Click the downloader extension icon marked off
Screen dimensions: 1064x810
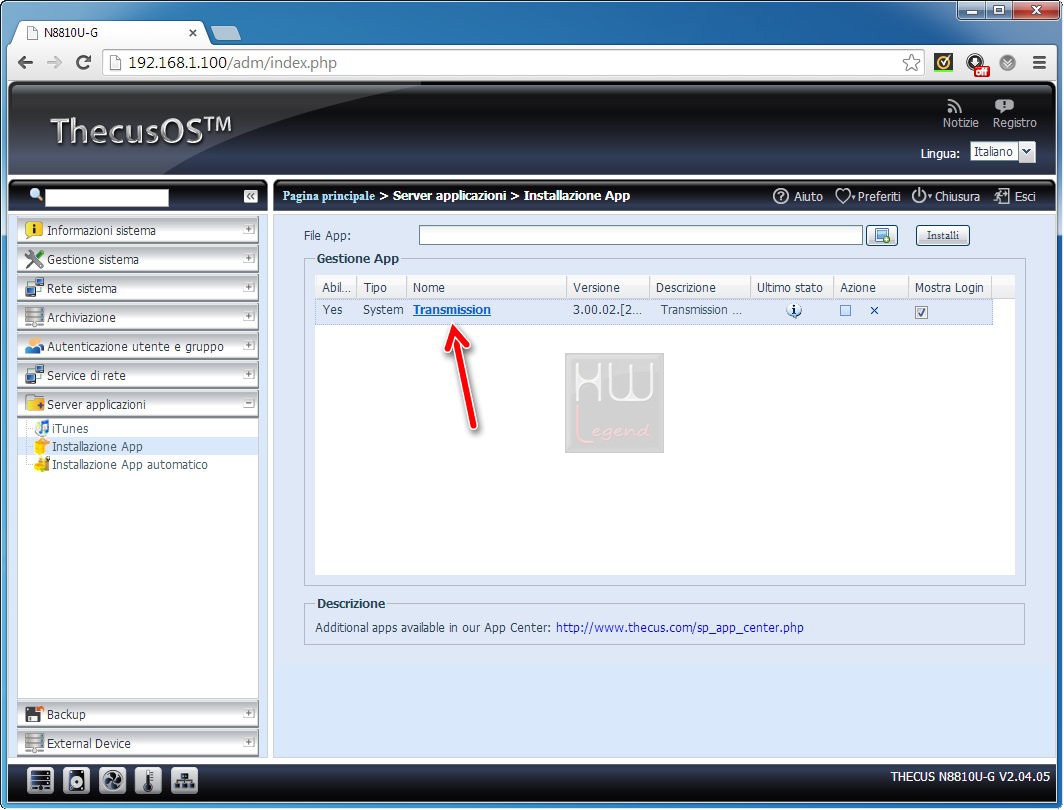click(976, 64)
